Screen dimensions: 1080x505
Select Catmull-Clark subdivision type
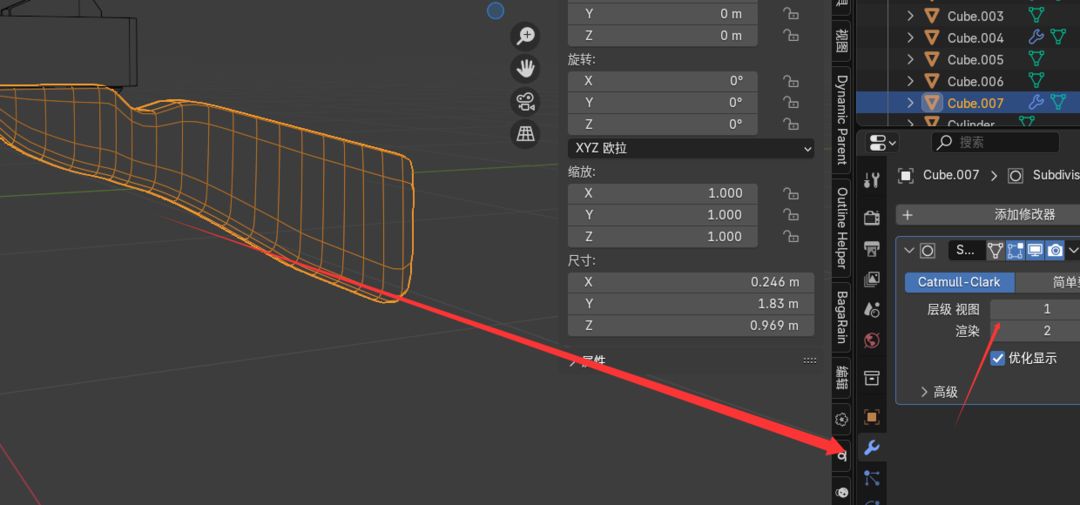[959, 282]
